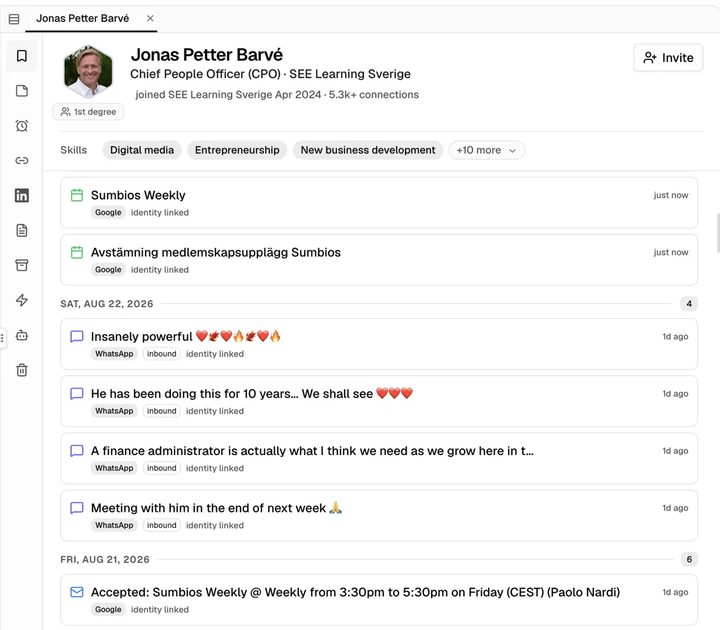720x630 pixels.
Task: Open the alarm clock reminders icon
Action: tap(22, 126)
